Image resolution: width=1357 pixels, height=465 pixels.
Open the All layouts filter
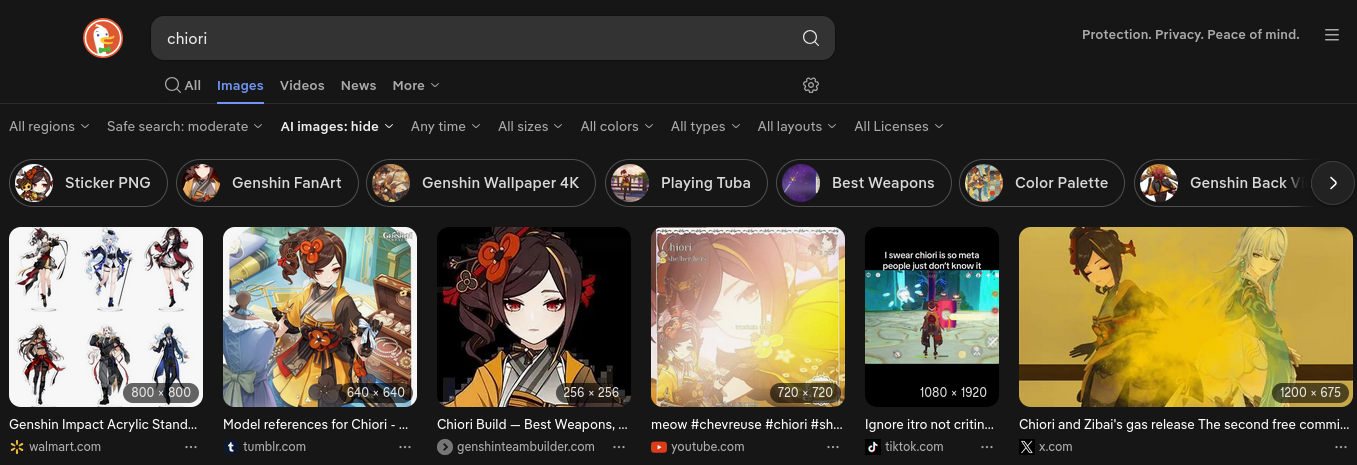[797, 126]
